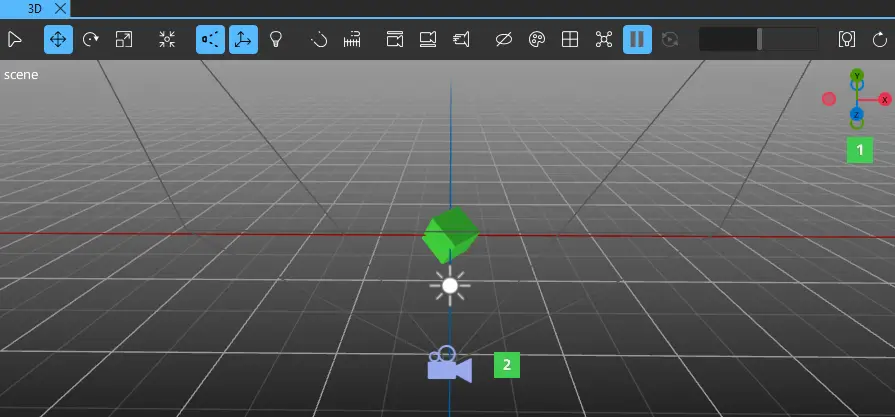Click the red X axis on gizmo

point(885,99)
